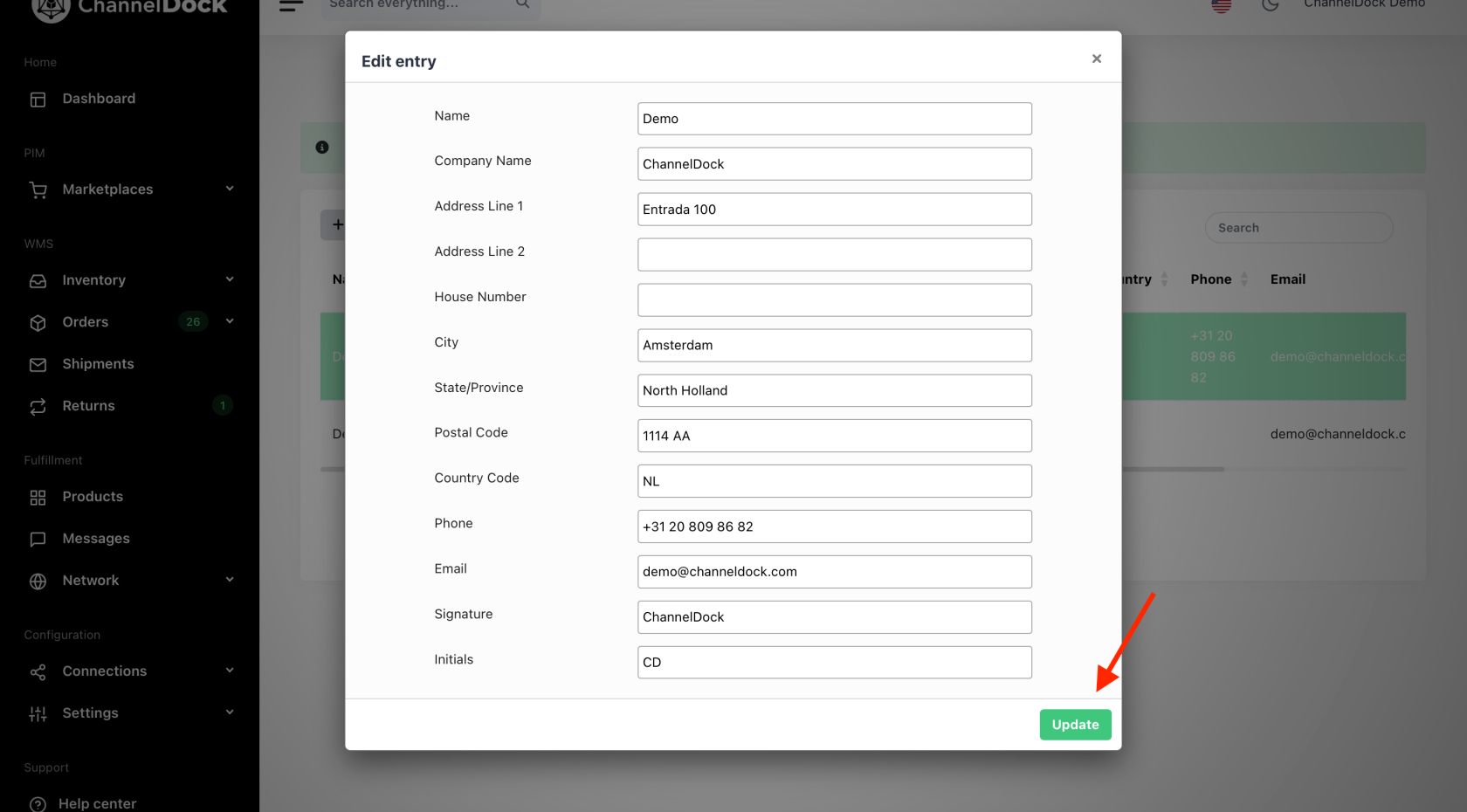
Task: Click the Returns arrows icon
Action: pyautogui.click(x=38, y=407)
